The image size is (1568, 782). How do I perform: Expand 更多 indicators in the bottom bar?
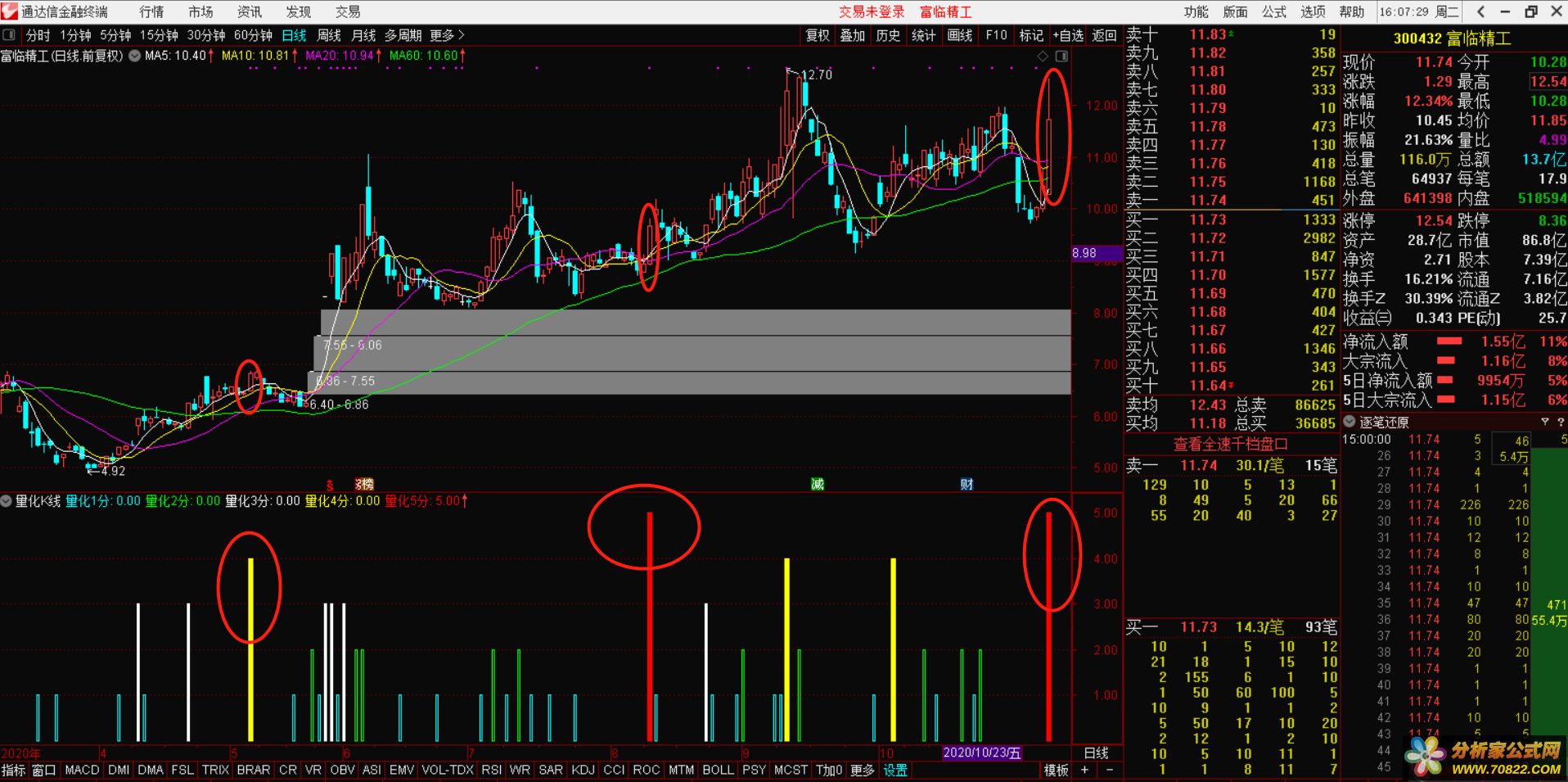(862, 770)
